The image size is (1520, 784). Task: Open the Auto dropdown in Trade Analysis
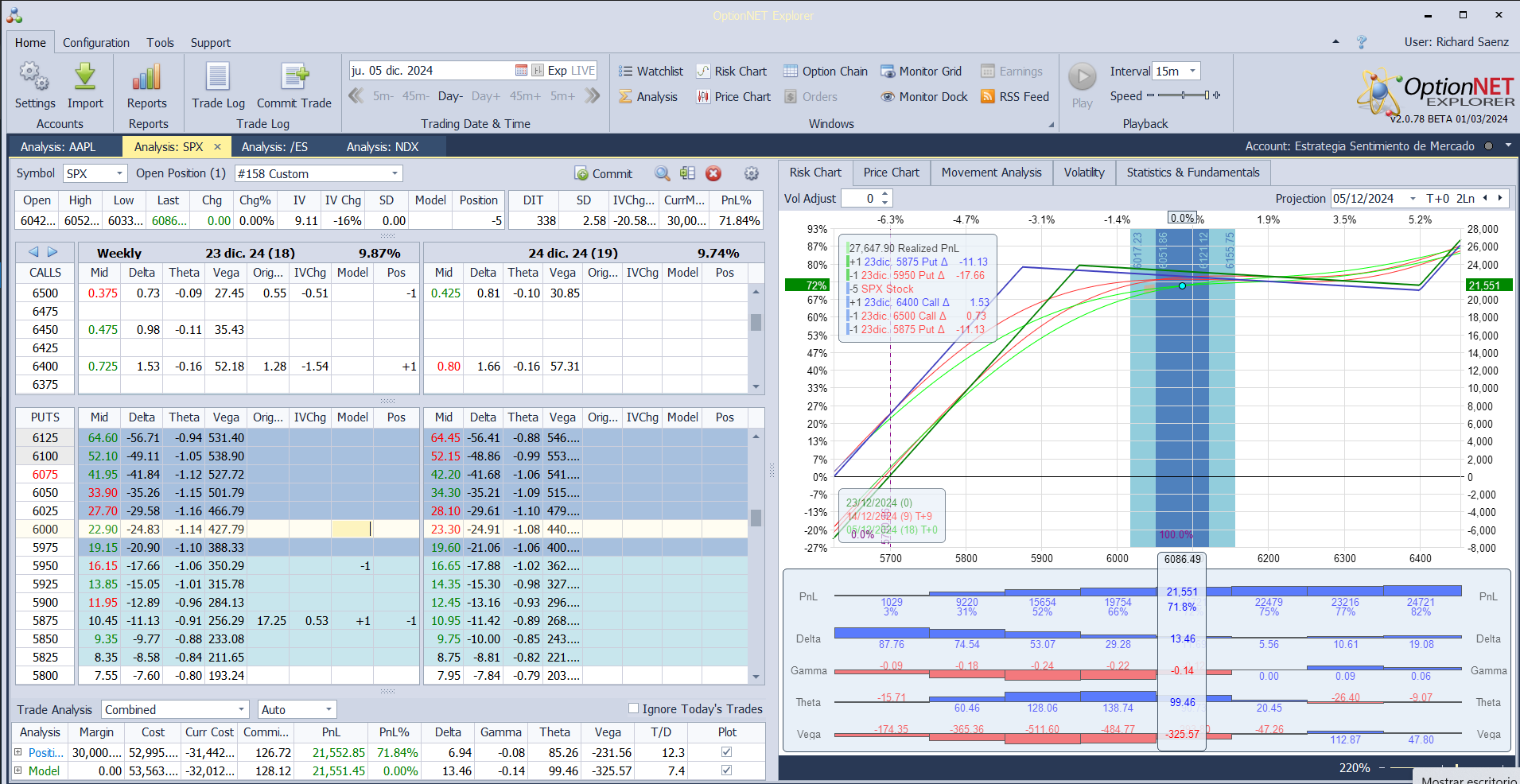click(x=328, y=709)
